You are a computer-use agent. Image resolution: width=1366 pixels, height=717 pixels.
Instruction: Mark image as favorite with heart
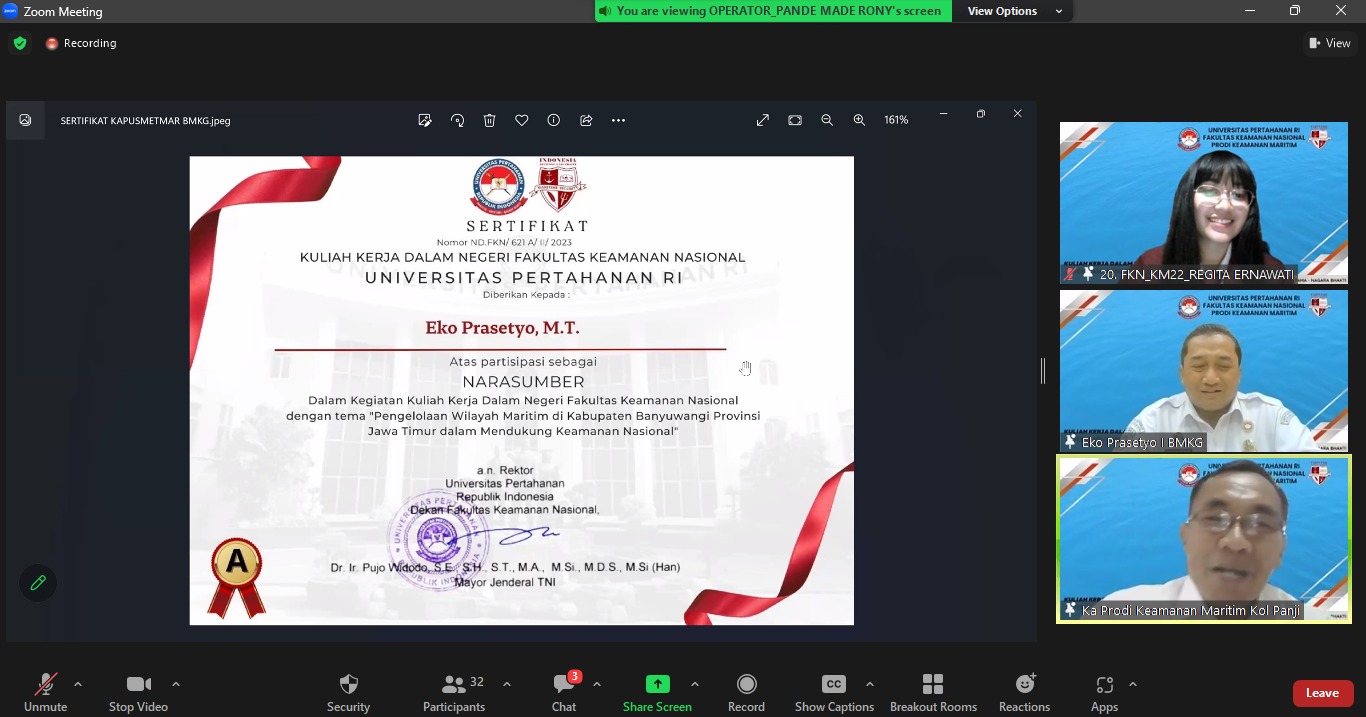point(521,120)
